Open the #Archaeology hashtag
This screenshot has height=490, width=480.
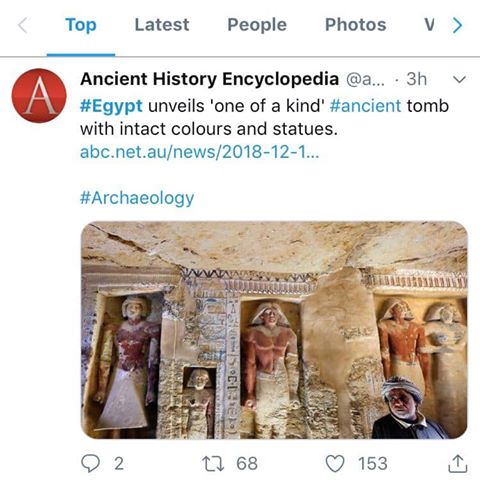click(137, 198)
